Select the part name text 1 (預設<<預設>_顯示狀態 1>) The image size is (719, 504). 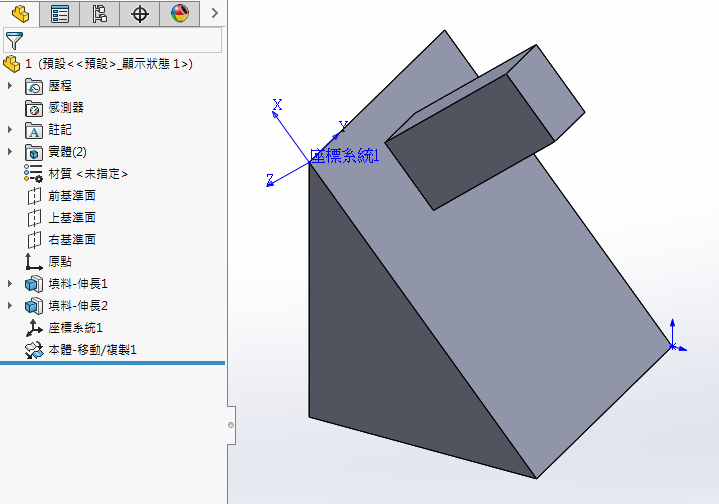pyautogui.click(x=109, y=64)
